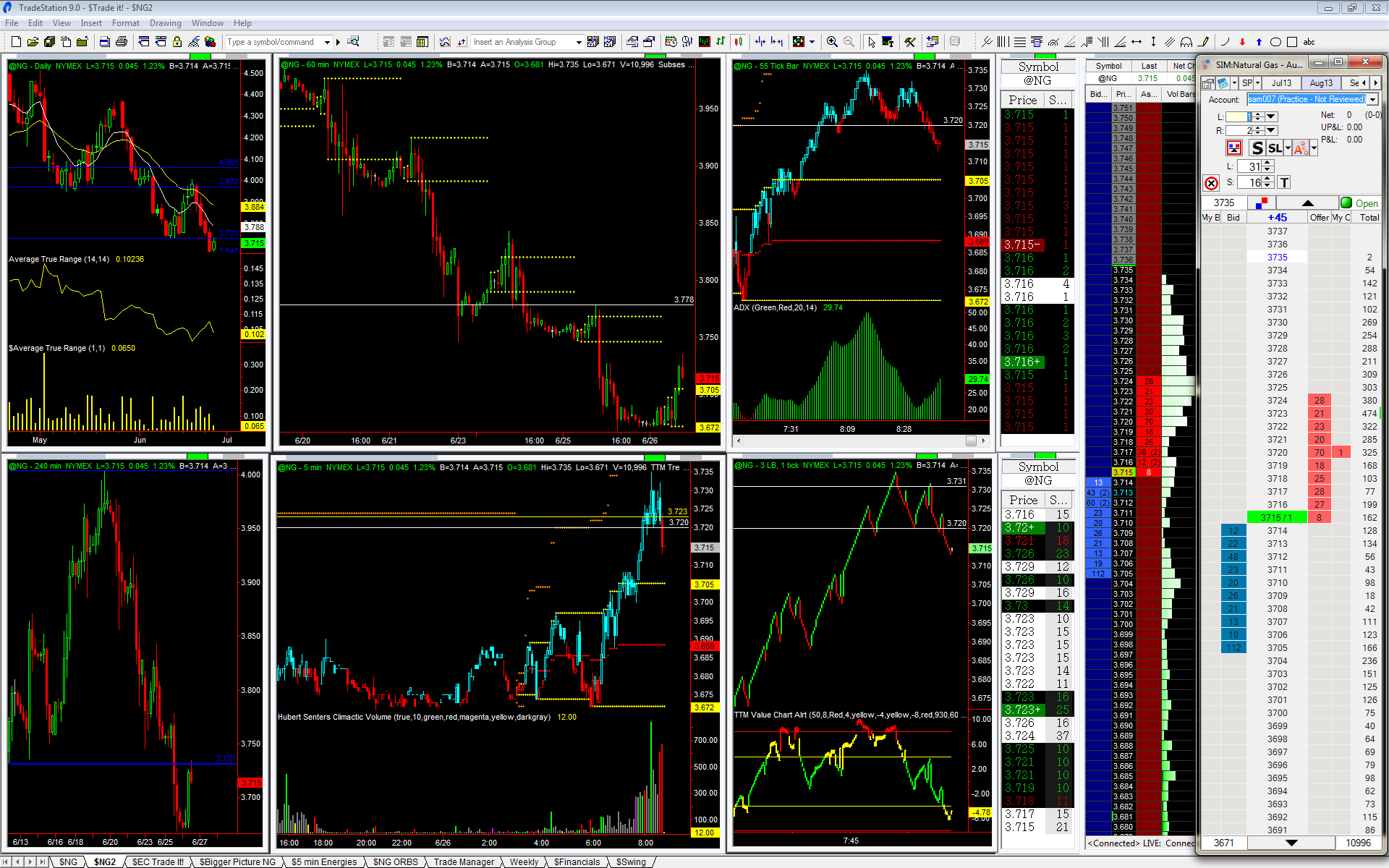Click the Bid column header in Matrix
This screenshot has height=868, width=1389.
point(1233,217)
